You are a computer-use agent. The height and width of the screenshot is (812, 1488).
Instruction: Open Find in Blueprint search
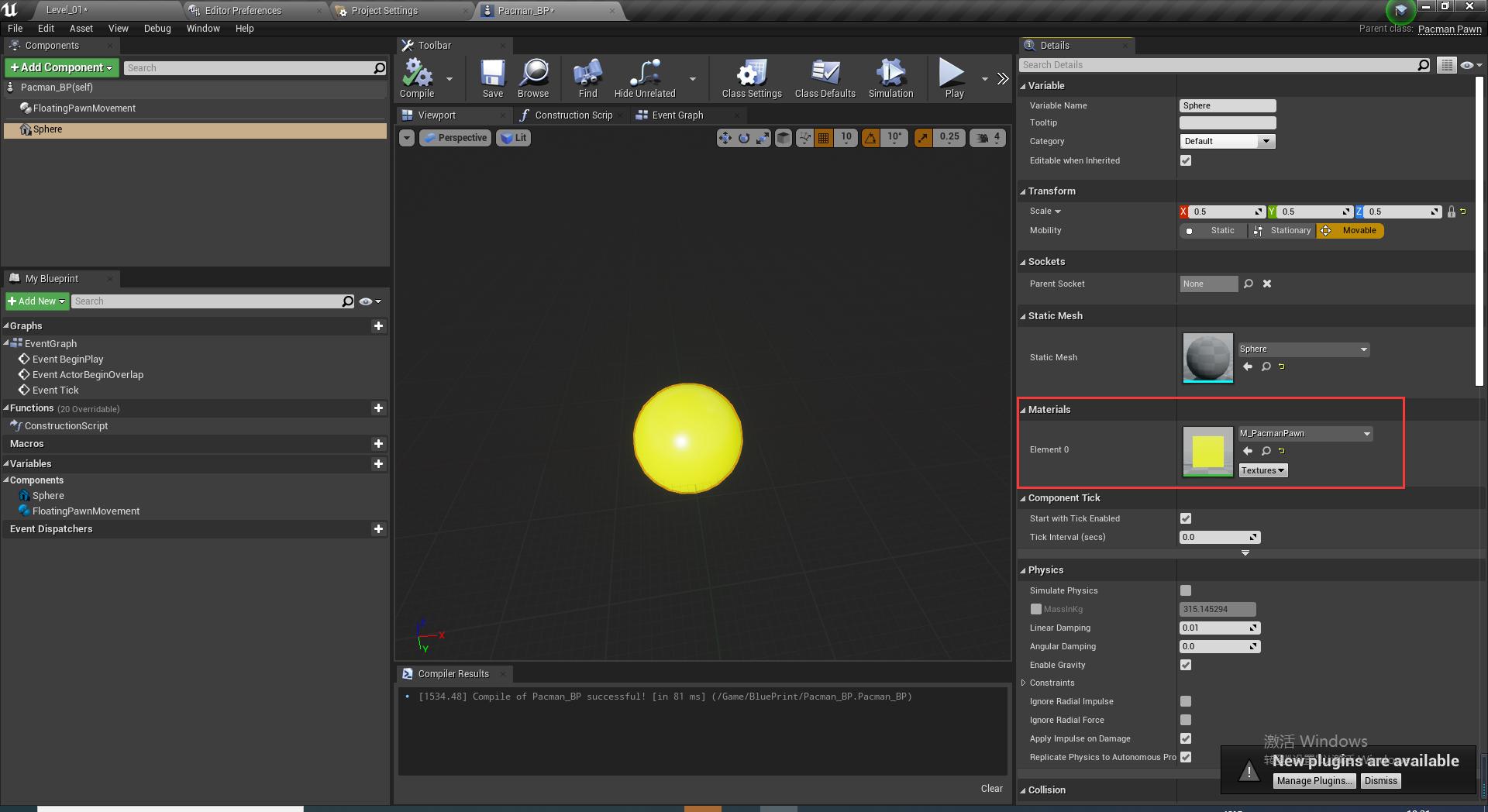pos(587,77)
